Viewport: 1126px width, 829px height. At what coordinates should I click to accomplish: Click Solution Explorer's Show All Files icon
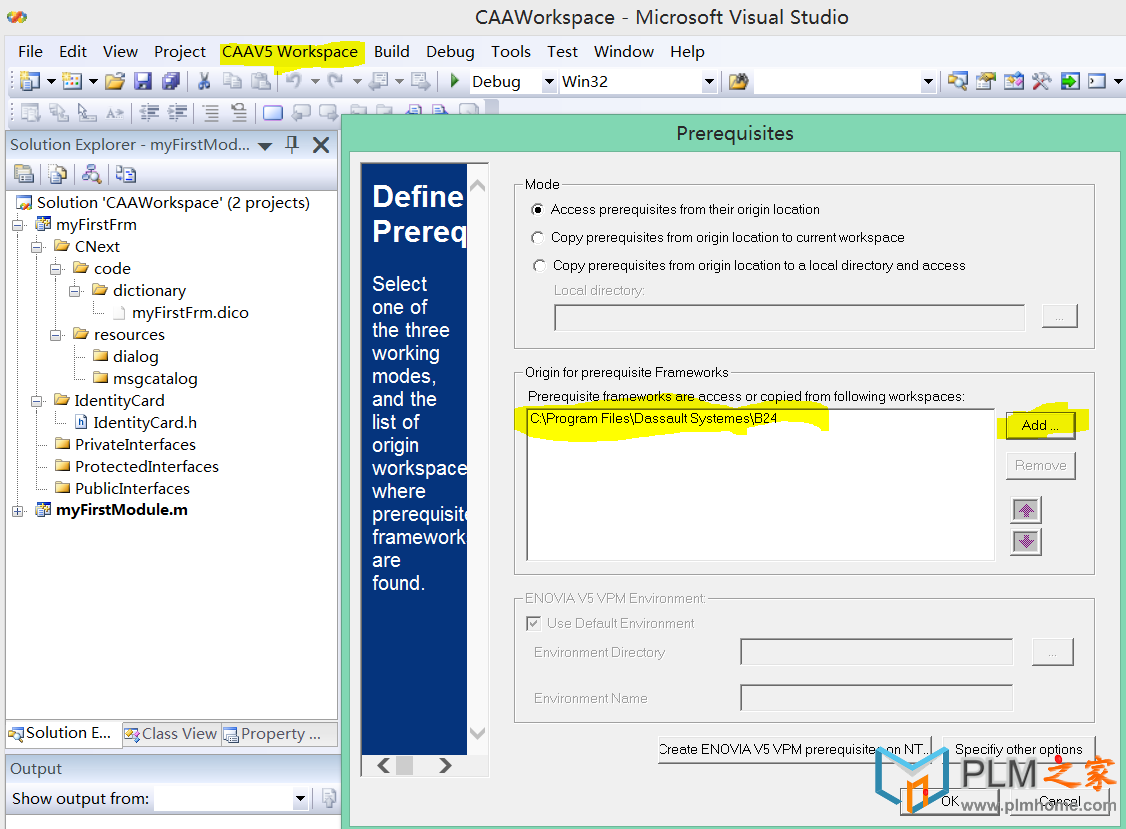[x=57, y=174]
